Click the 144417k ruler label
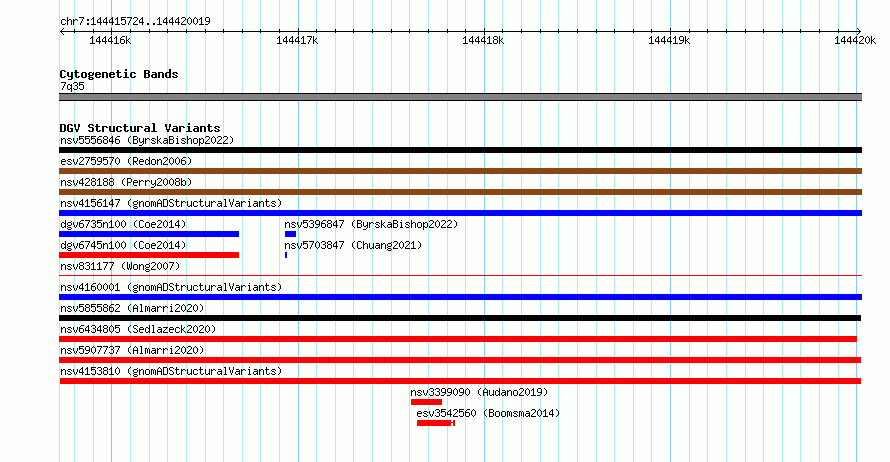Image resolution: width=890 pixels, height=462 pixels. tap(297, 40)
